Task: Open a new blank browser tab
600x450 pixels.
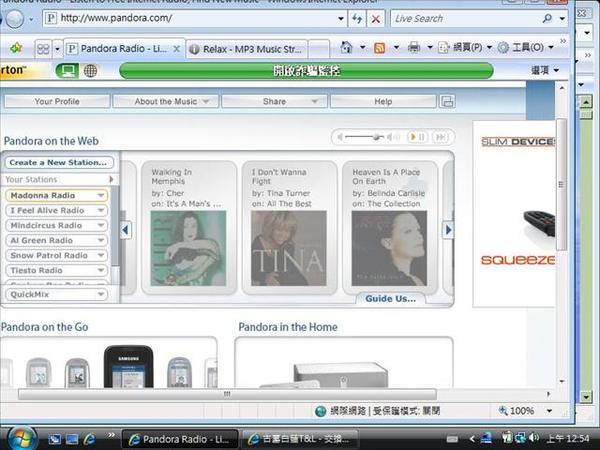Action: coord(319,49)
